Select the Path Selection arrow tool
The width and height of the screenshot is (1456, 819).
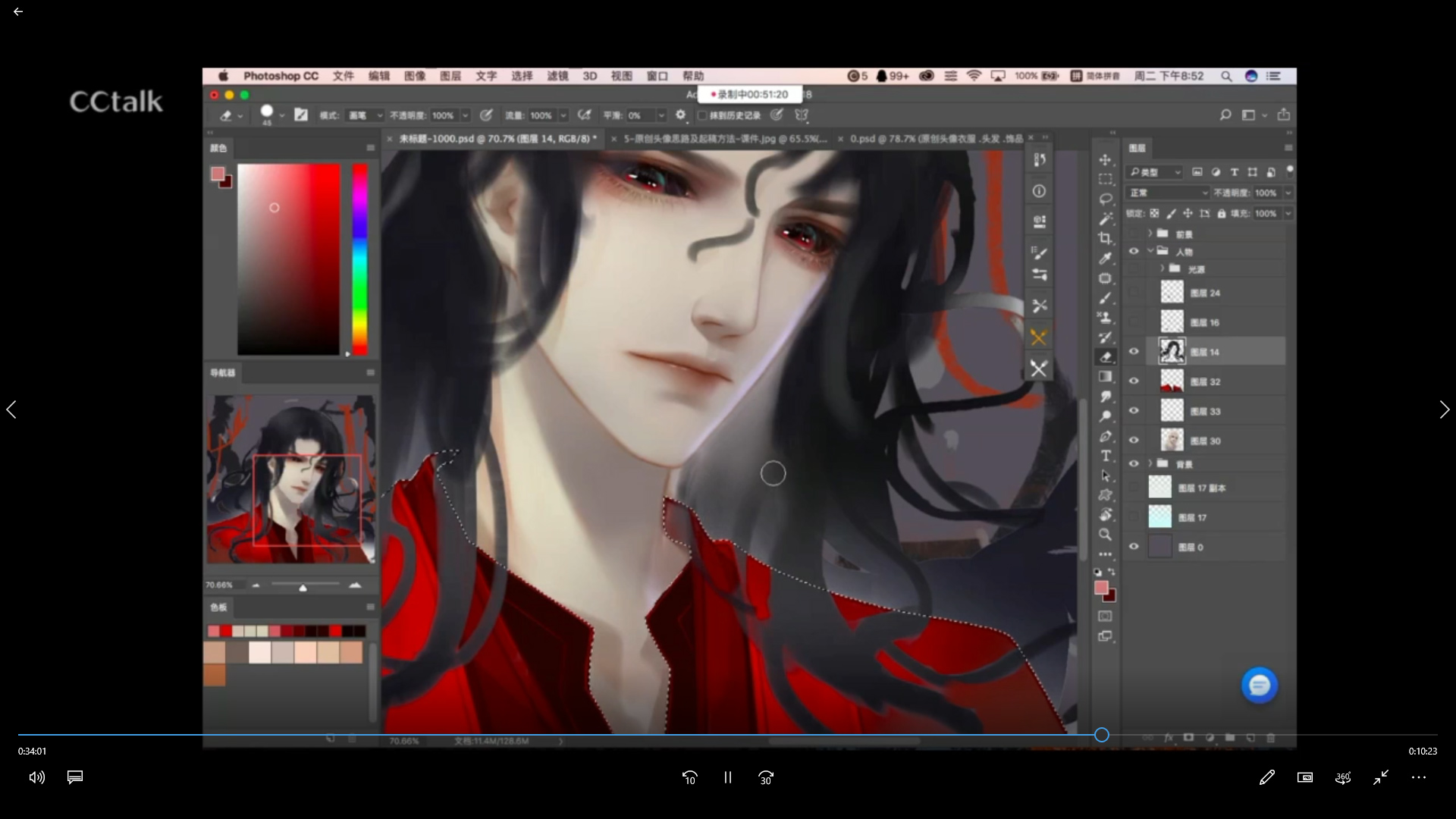point(1105,475)
